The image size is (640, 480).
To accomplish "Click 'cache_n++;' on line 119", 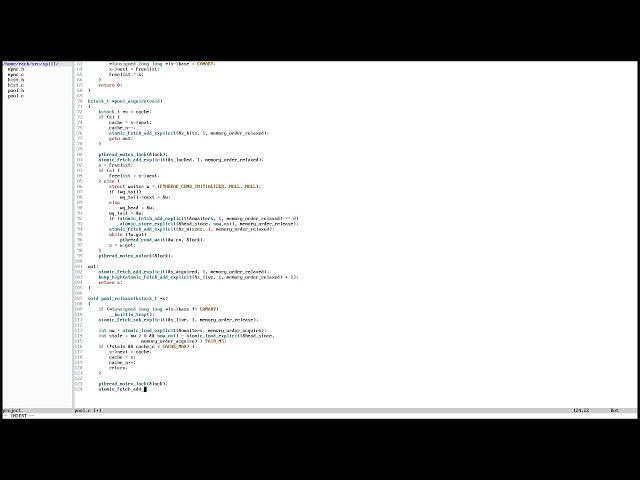I will click(x=122, y=362).
